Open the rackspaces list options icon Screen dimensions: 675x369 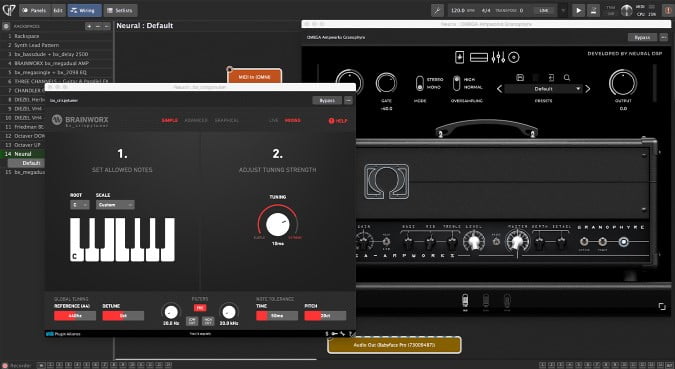pos(6,26)
